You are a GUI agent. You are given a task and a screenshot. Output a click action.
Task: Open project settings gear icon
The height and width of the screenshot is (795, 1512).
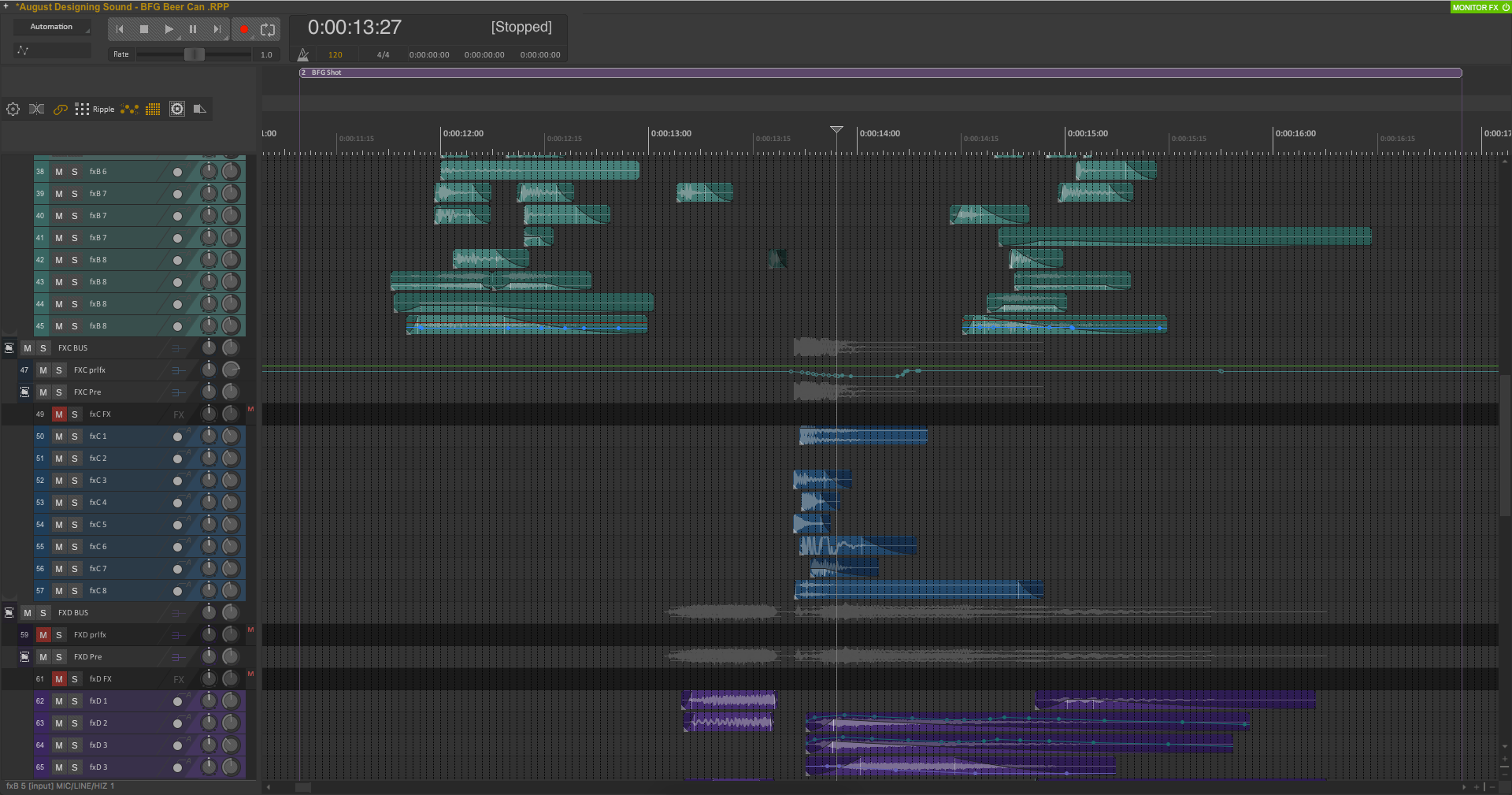pos(13,110)
